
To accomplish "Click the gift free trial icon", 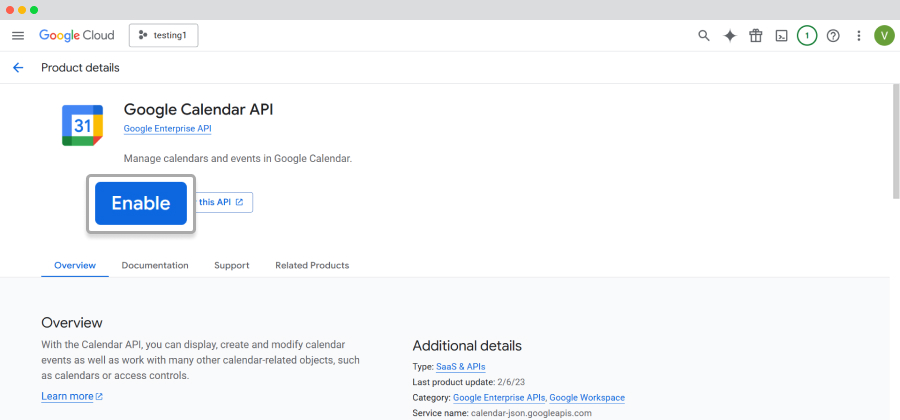I will pos(755,36).
